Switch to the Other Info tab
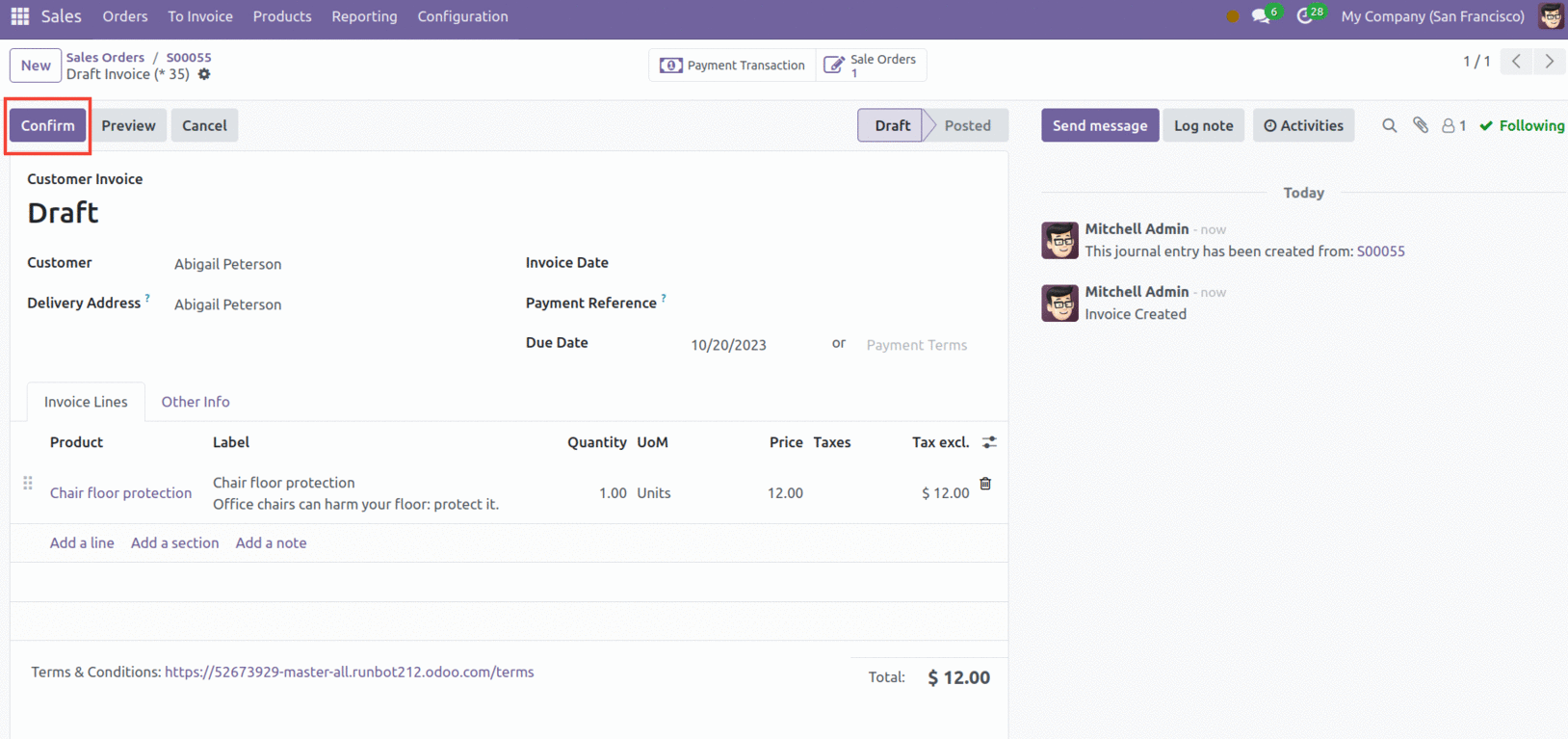 (x=196, y=402)
